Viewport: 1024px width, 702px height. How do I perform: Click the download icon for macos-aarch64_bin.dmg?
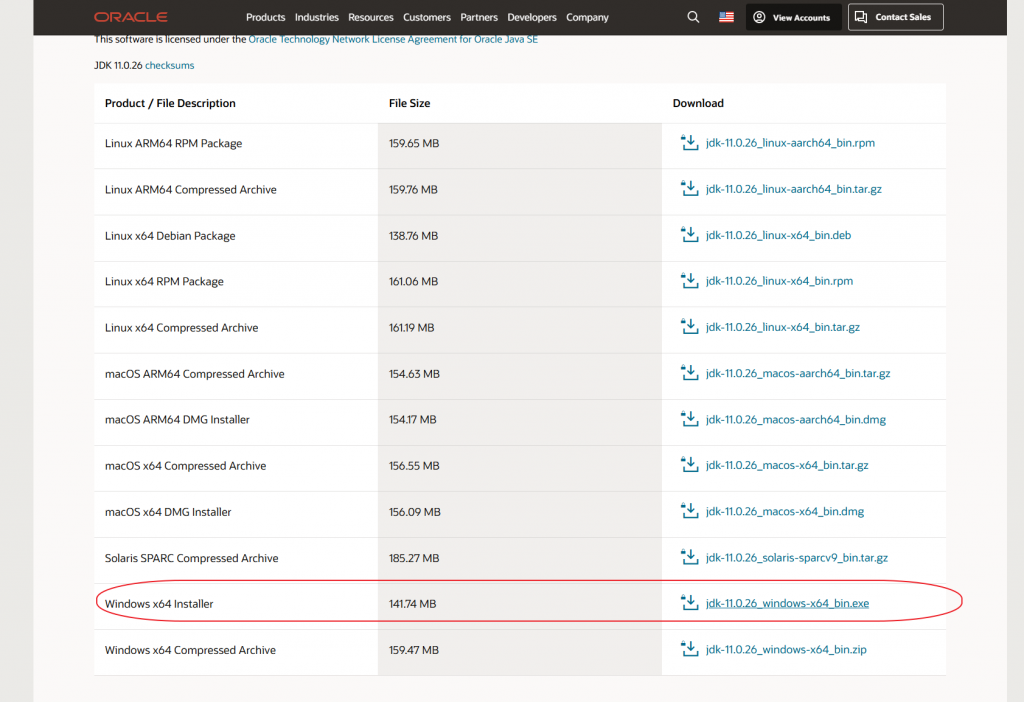tap(690, 419)
